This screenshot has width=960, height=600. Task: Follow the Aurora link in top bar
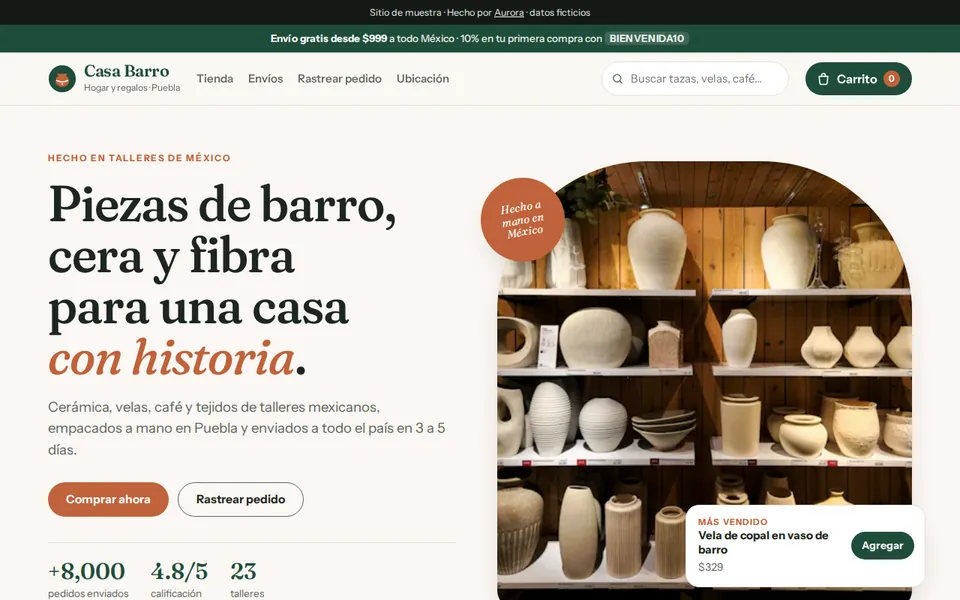click(x=509, y=12)
